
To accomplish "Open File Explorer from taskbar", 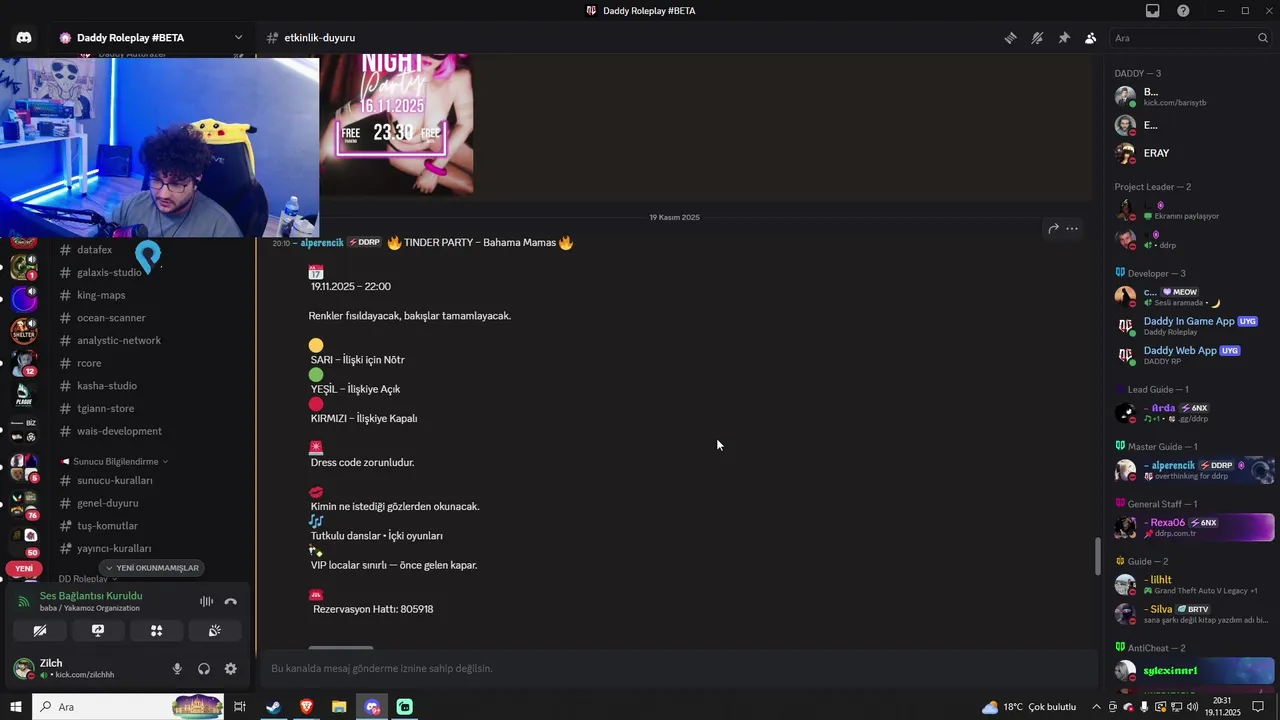I will [x=339, y=707].
